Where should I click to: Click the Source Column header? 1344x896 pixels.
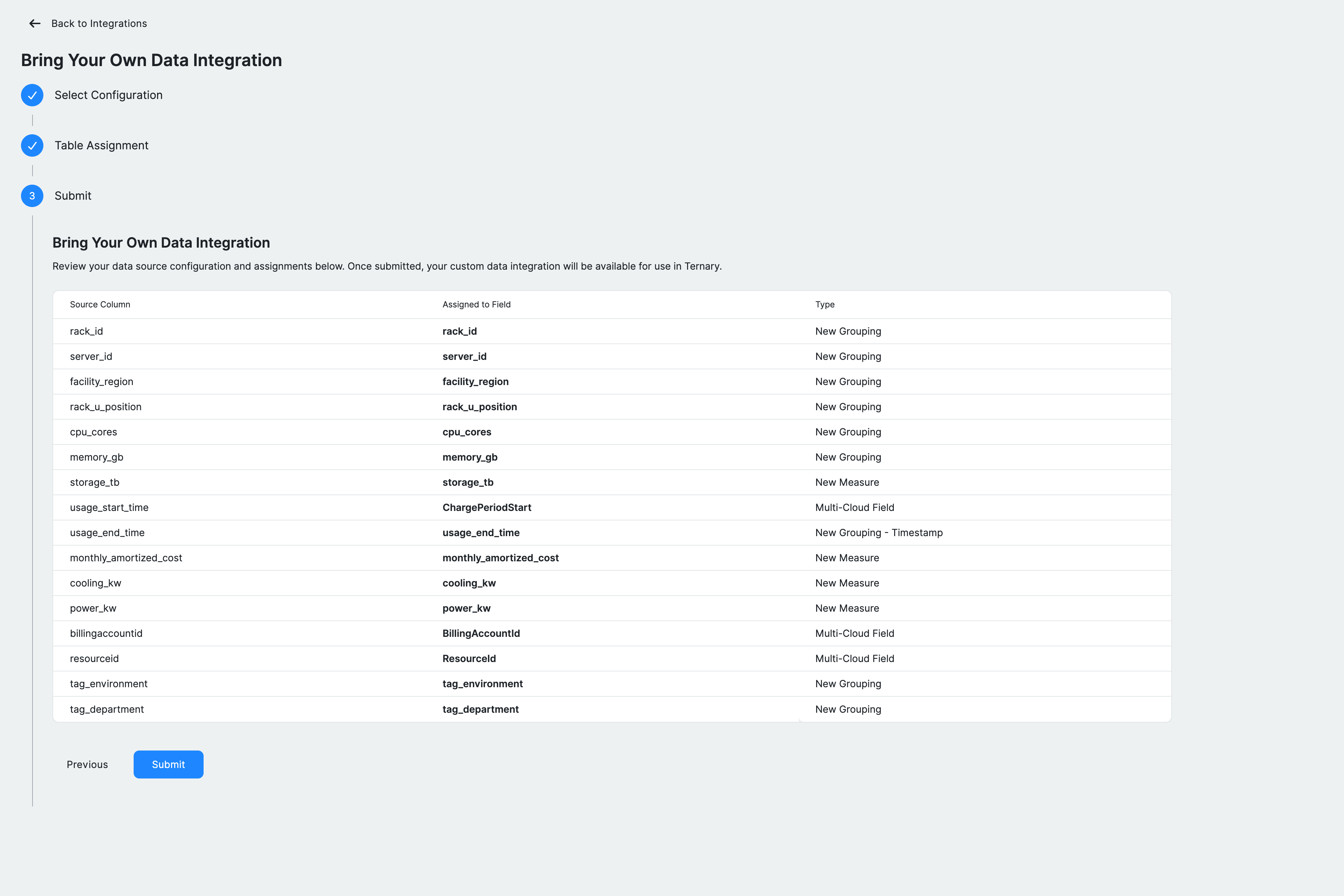point(100,305)
